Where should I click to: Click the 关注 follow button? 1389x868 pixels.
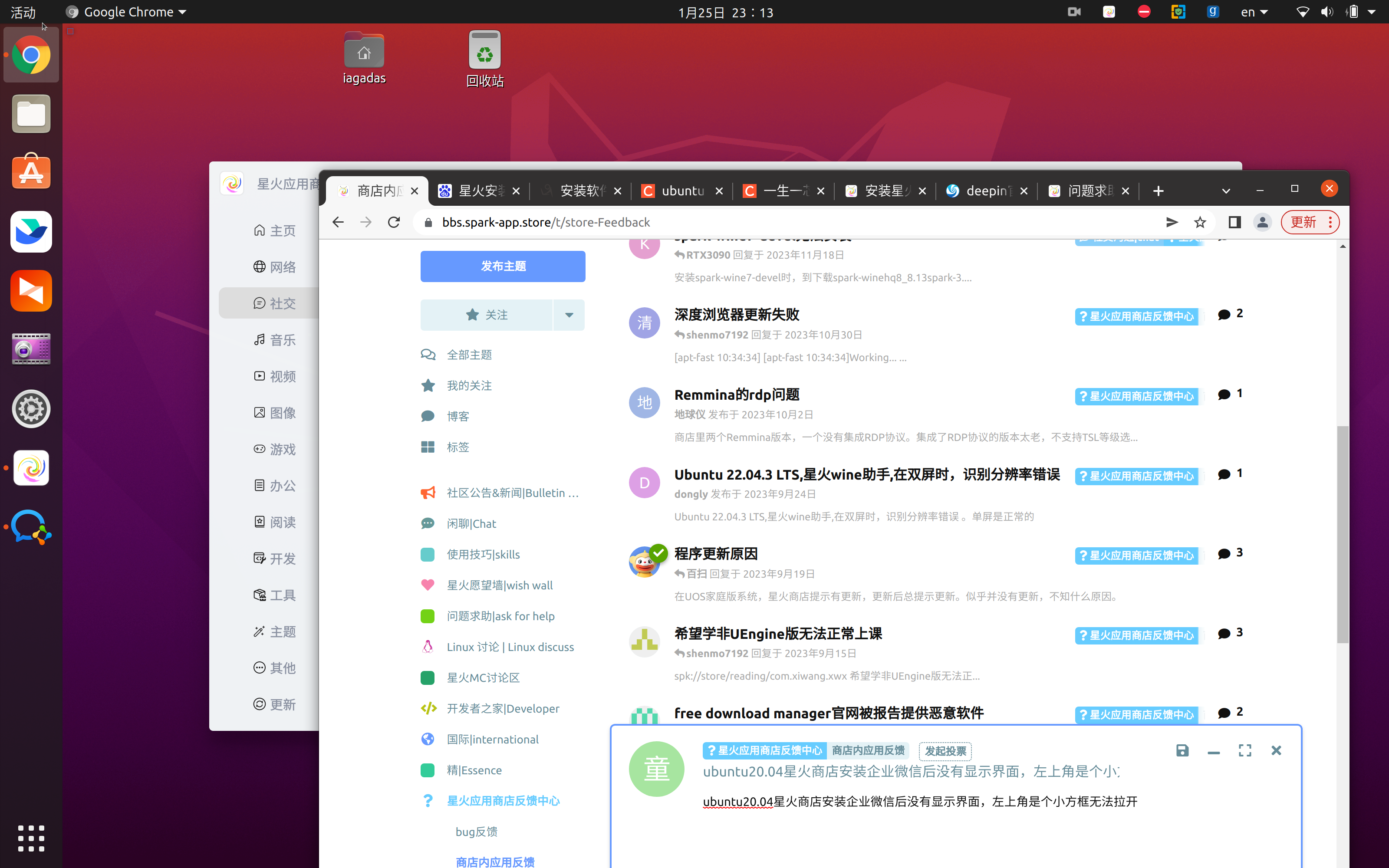(487, 315)
